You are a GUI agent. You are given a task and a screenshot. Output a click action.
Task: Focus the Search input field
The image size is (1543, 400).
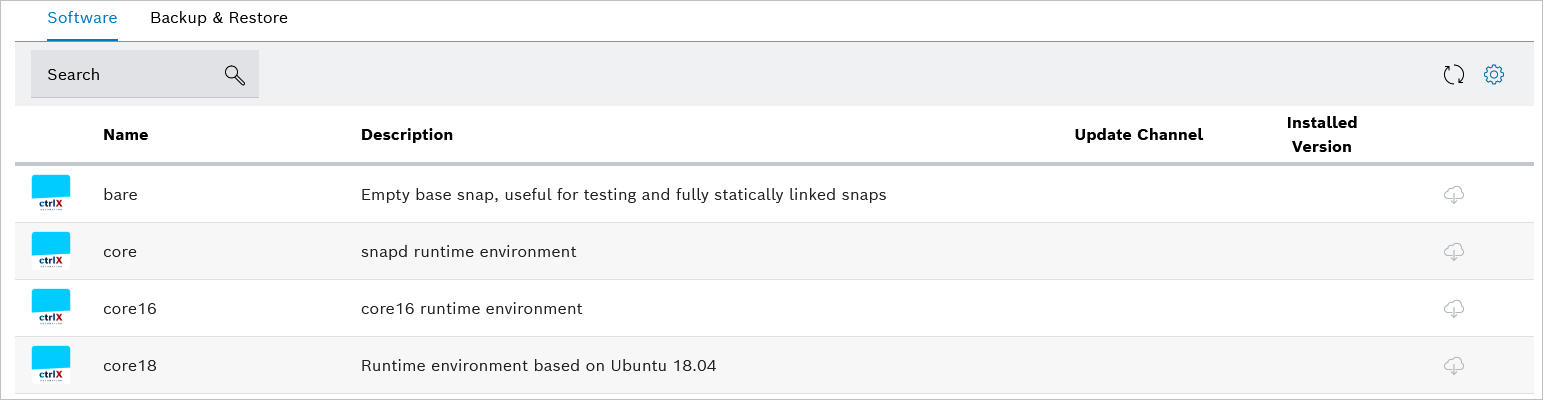click(125, 75)
